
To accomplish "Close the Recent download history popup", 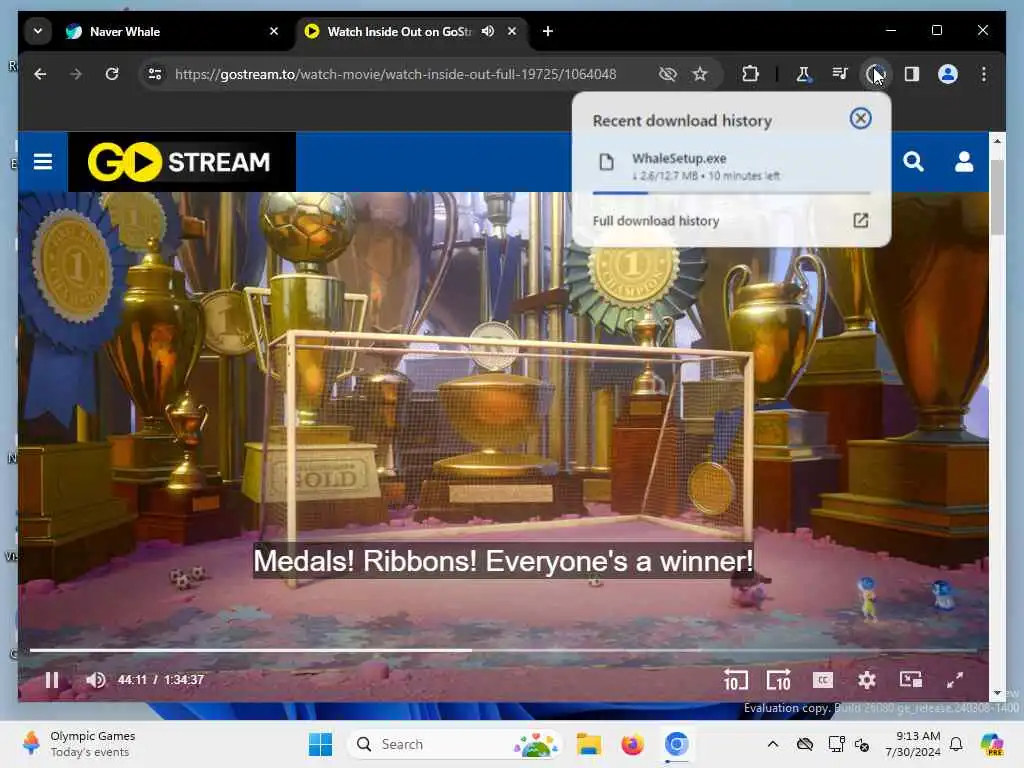I will (860, 118).
